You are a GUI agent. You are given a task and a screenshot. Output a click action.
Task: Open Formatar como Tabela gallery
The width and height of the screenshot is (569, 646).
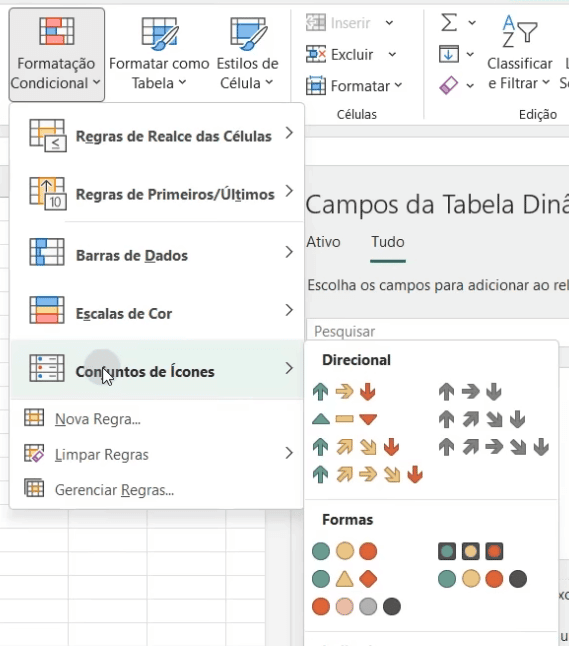[159, 54]
